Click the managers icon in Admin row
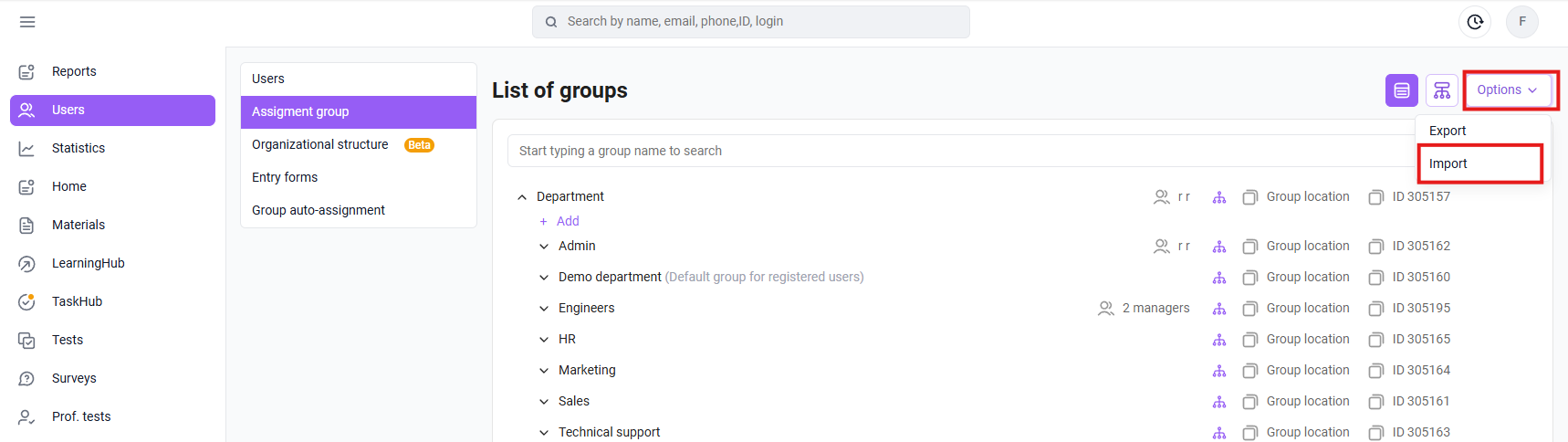 click(x=1162, y=247)
